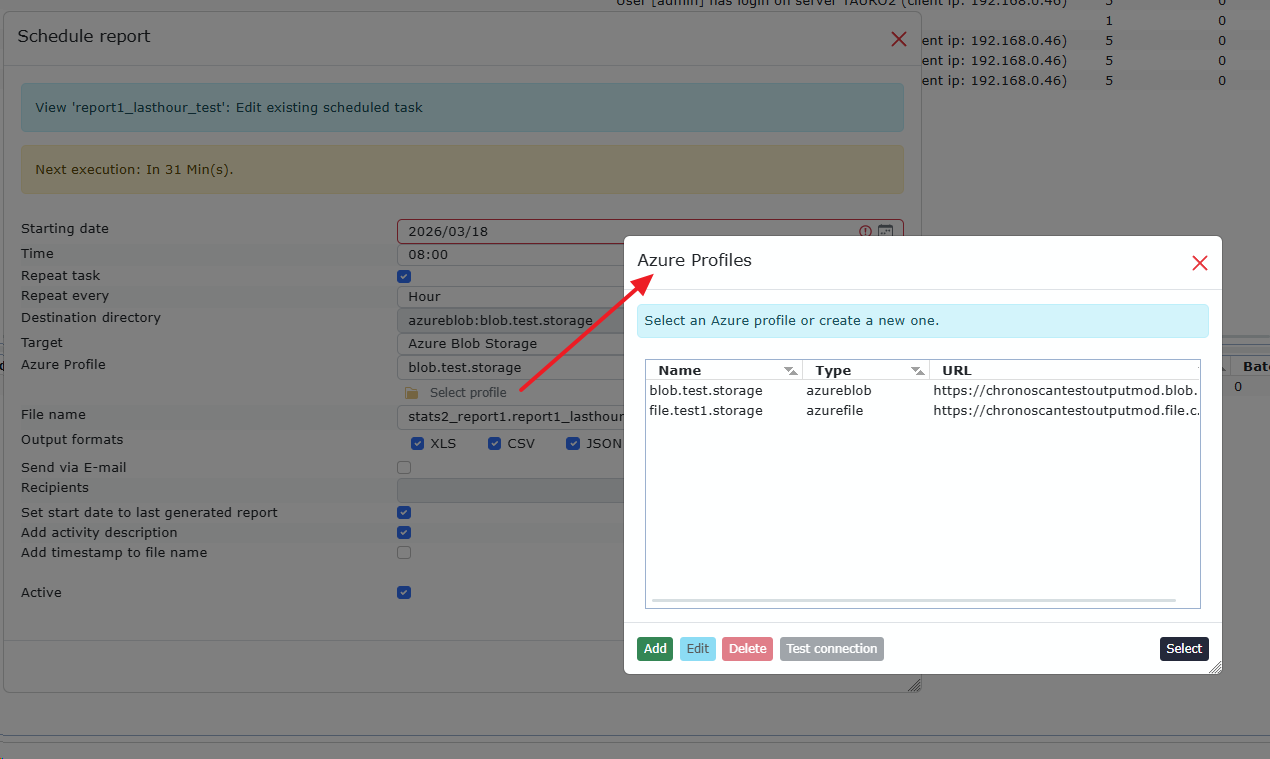Screen dimensions: 1270x759
Task: Click the dark Select button
Action: point(1184,649)
